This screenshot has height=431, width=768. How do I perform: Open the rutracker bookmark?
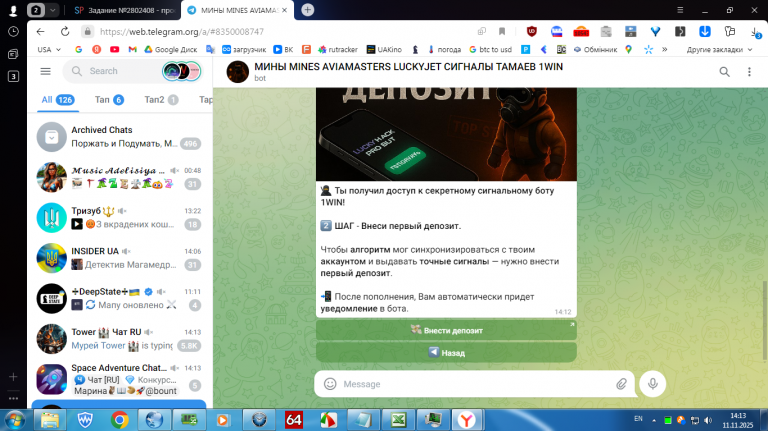pyautogui.click(x=338, y=49)
